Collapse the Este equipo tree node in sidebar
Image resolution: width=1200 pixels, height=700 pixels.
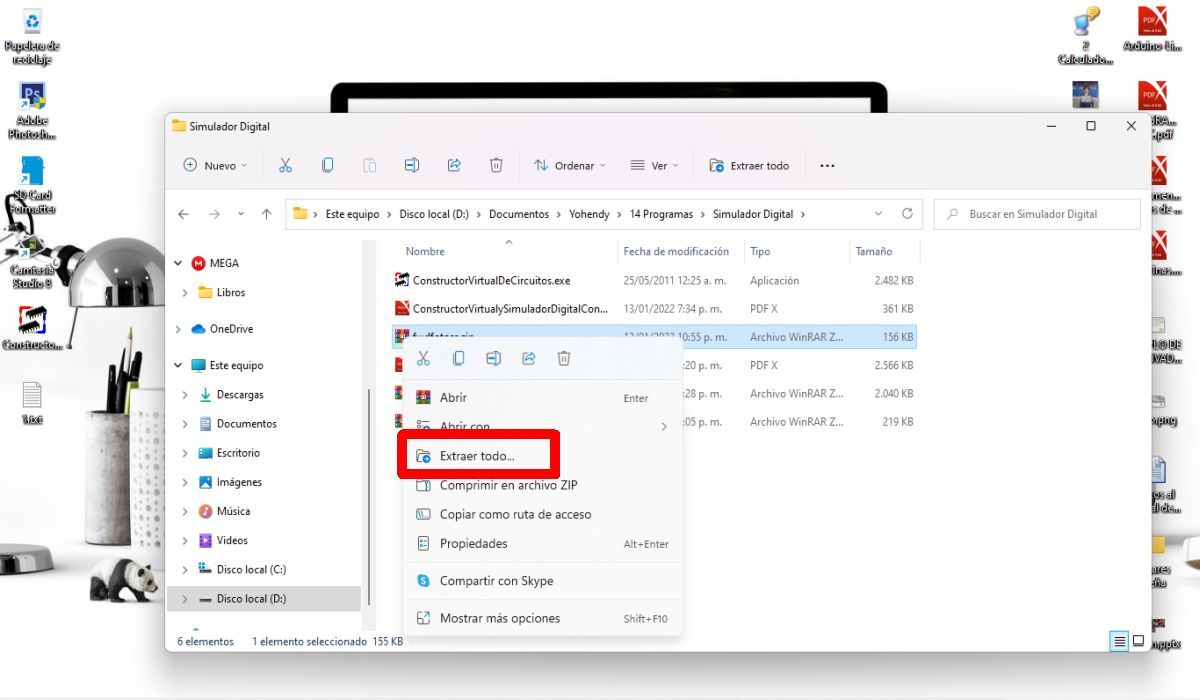(x=178, y=366)
